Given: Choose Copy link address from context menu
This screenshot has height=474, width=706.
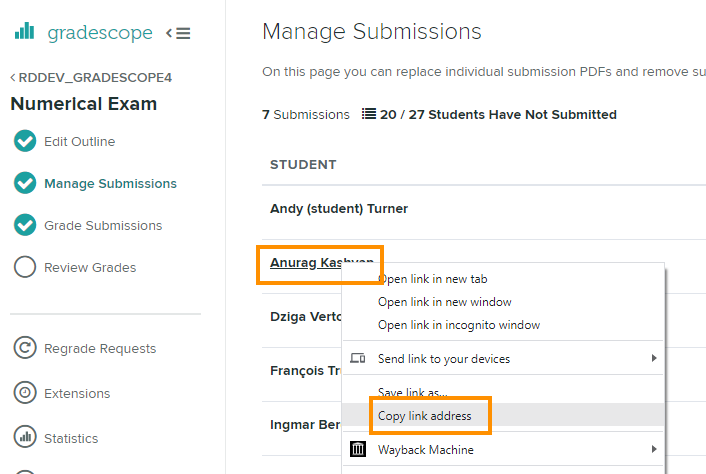Looking at the screenshot, I should (425, 415).
